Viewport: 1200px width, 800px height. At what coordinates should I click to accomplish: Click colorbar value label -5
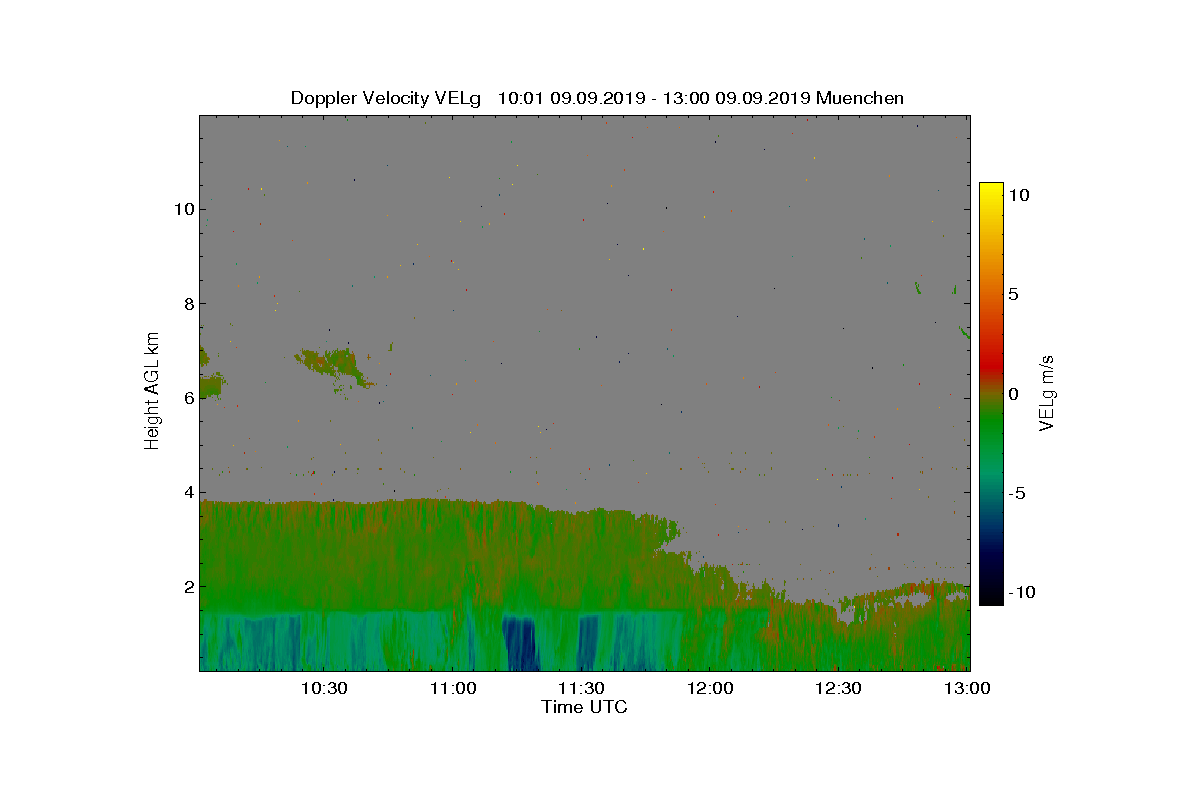[x=1016, y=493]
